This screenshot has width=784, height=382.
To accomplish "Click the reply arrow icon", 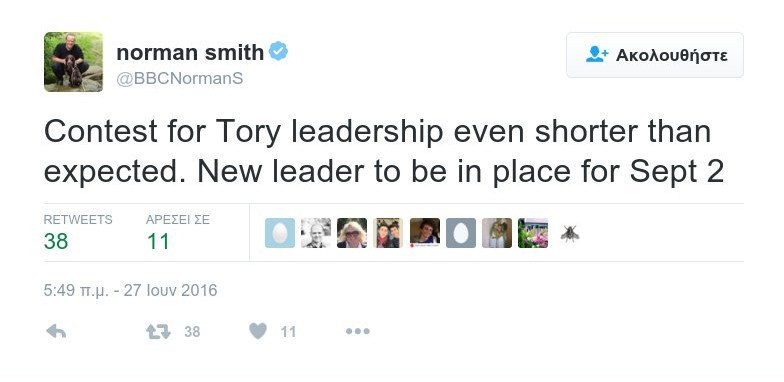I will pos(56,331).
